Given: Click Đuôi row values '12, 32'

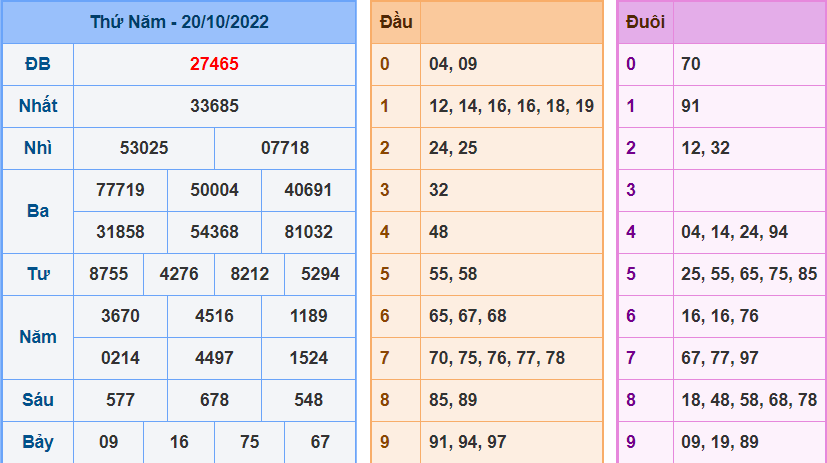Looking at the screenshot, I should (x=705, y=148).
